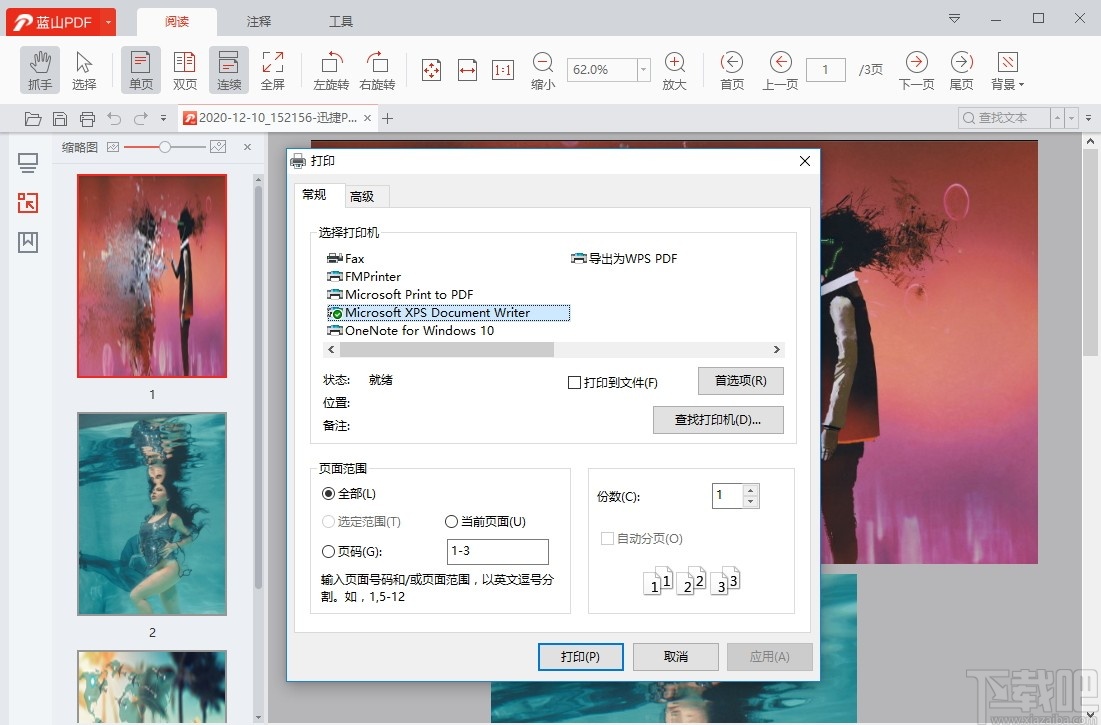Switch to the 高级 tab in the print dialog

pyautogui.click(x=365, y=196)
